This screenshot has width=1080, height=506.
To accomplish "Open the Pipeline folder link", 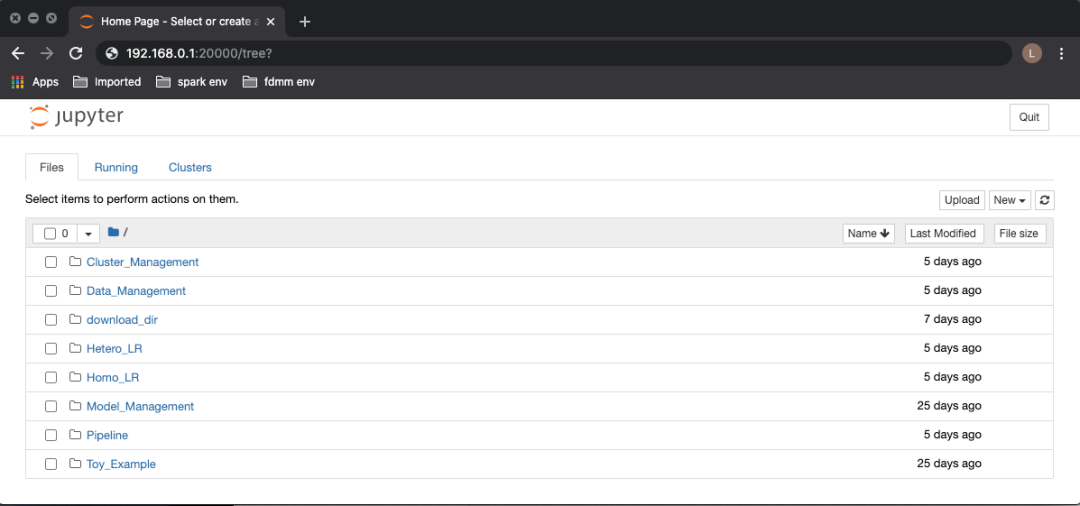I will pos(107,435).
